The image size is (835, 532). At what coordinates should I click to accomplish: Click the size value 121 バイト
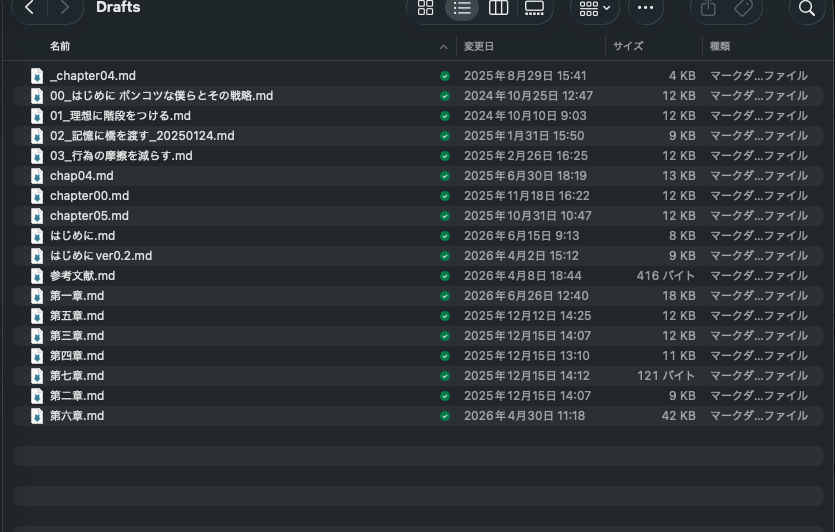666,376
